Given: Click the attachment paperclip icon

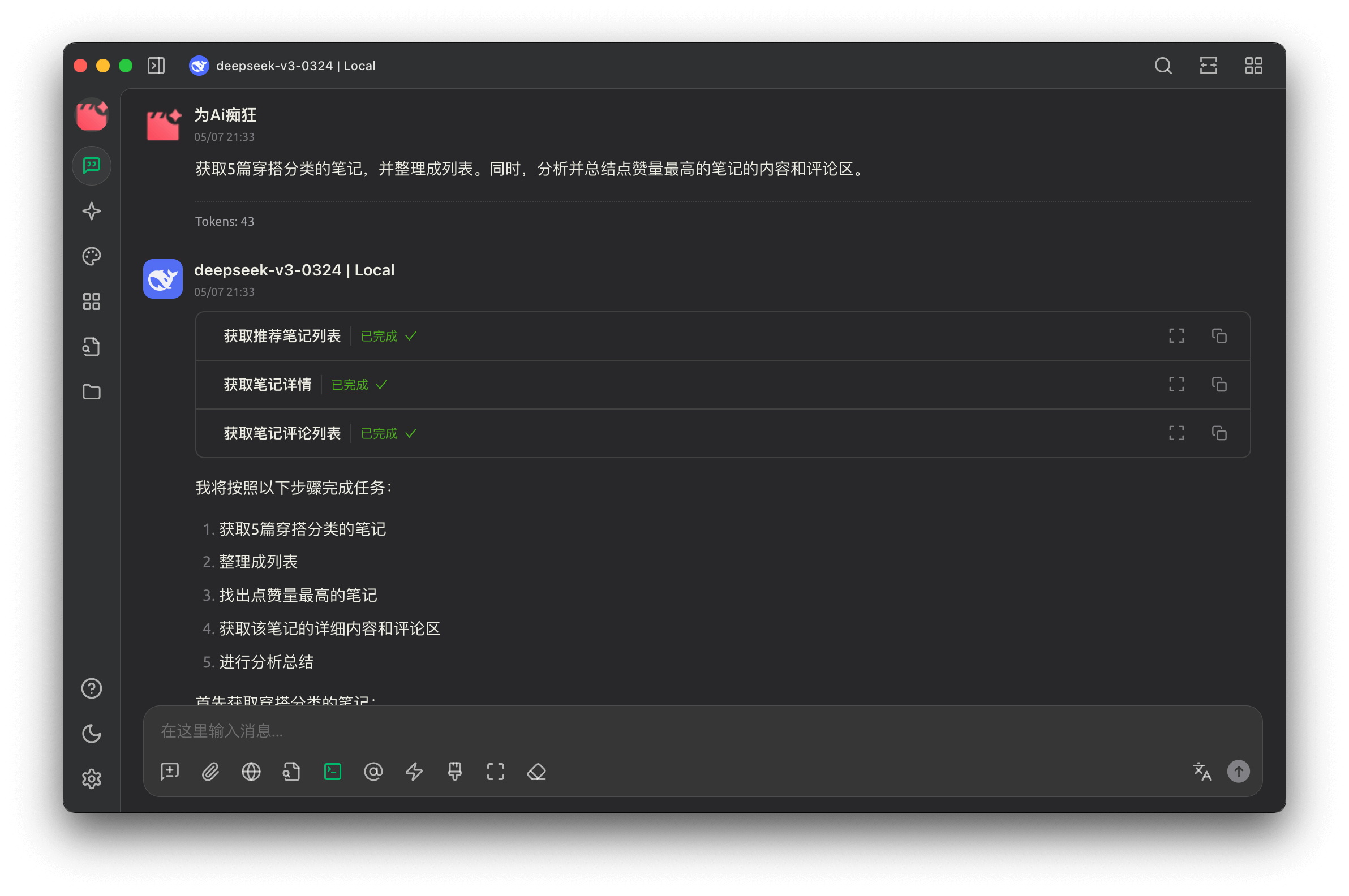Looking at the screenshot, I should (210, 772).
